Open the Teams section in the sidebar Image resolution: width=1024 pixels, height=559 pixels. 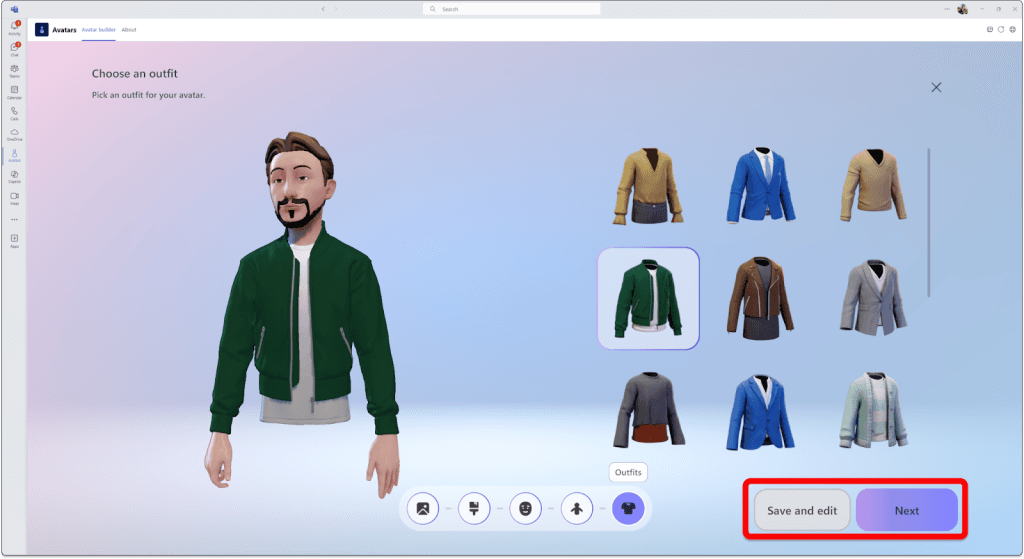[14, 71]
